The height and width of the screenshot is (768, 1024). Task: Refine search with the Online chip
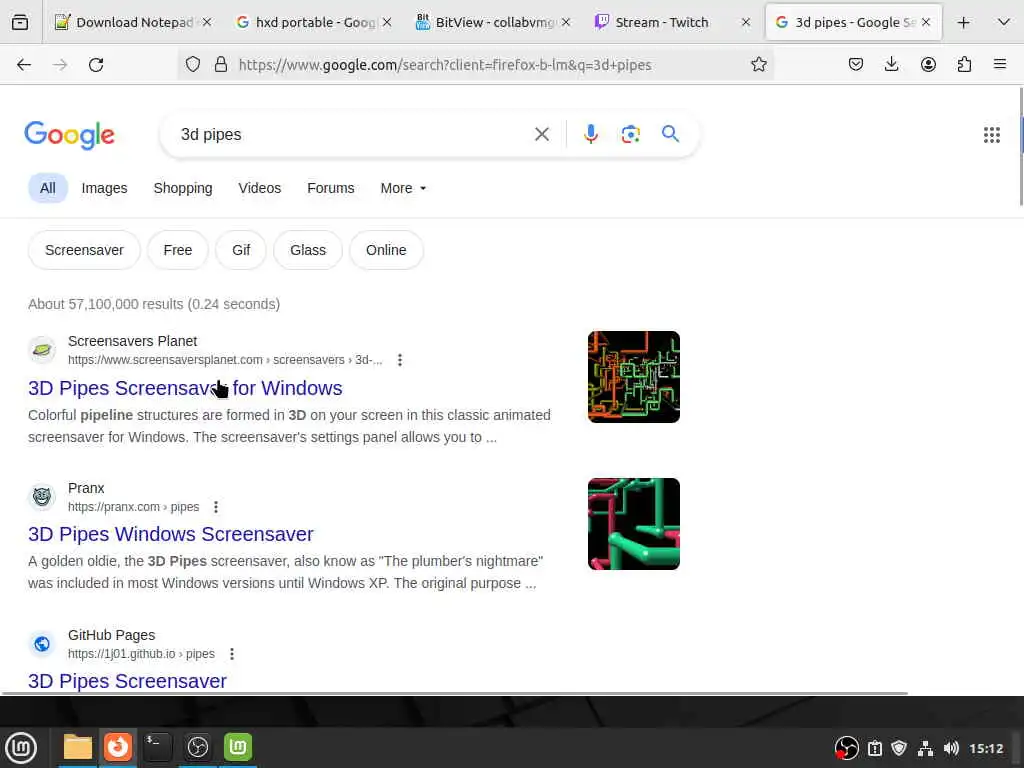(x=386, y=250)
